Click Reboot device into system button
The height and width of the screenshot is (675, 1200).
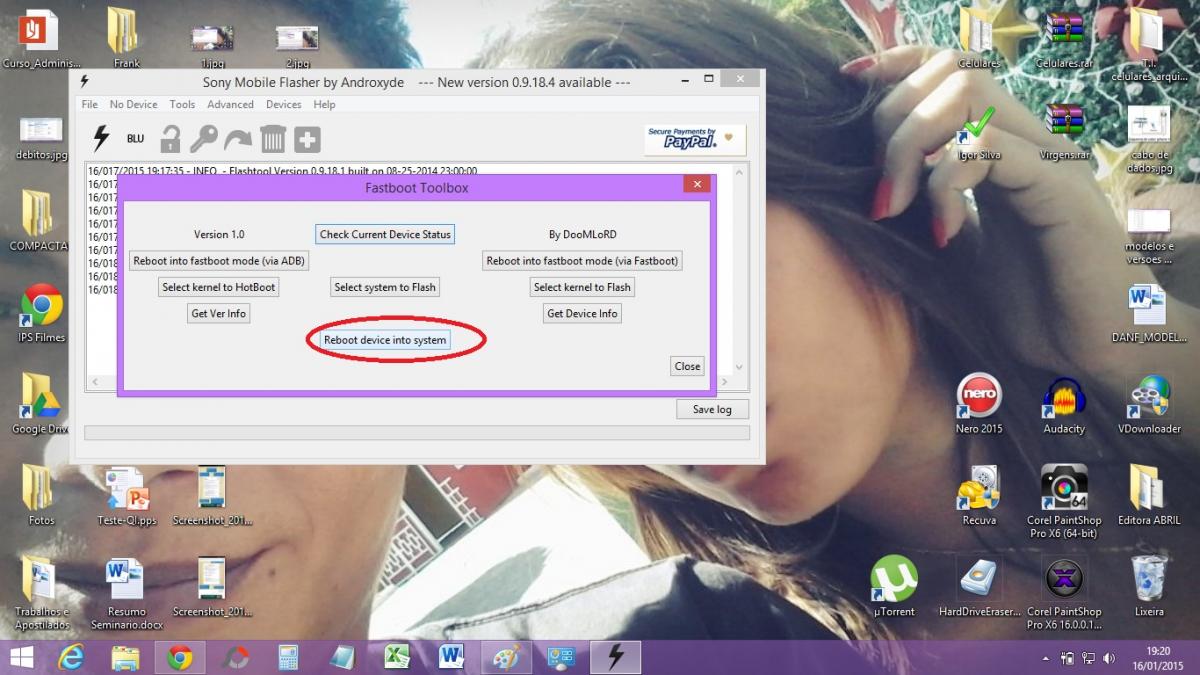[x=385, y=340]
